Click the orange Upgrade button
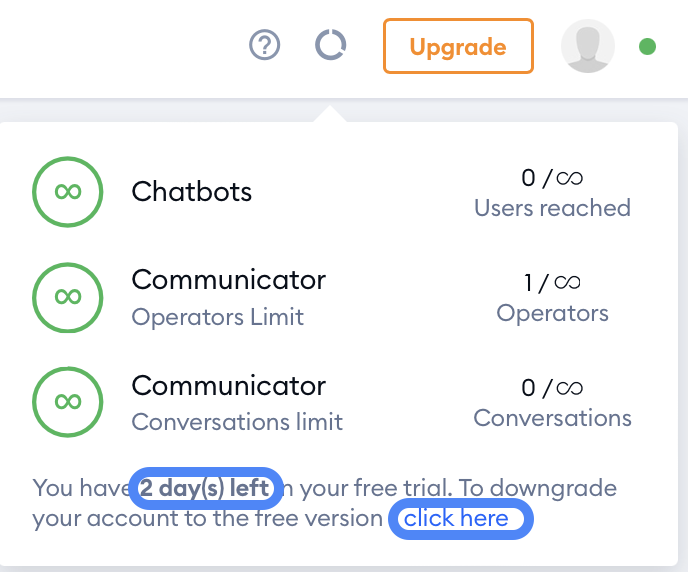The image size is (688, 572). click(x=458, y=46)
